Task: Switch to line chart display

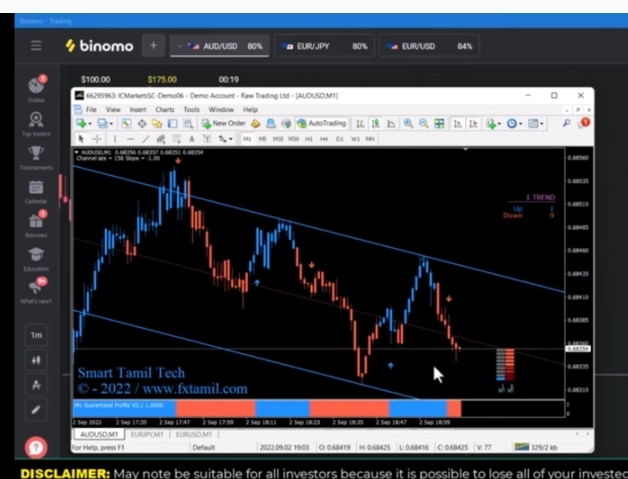Action: [391, 124]
